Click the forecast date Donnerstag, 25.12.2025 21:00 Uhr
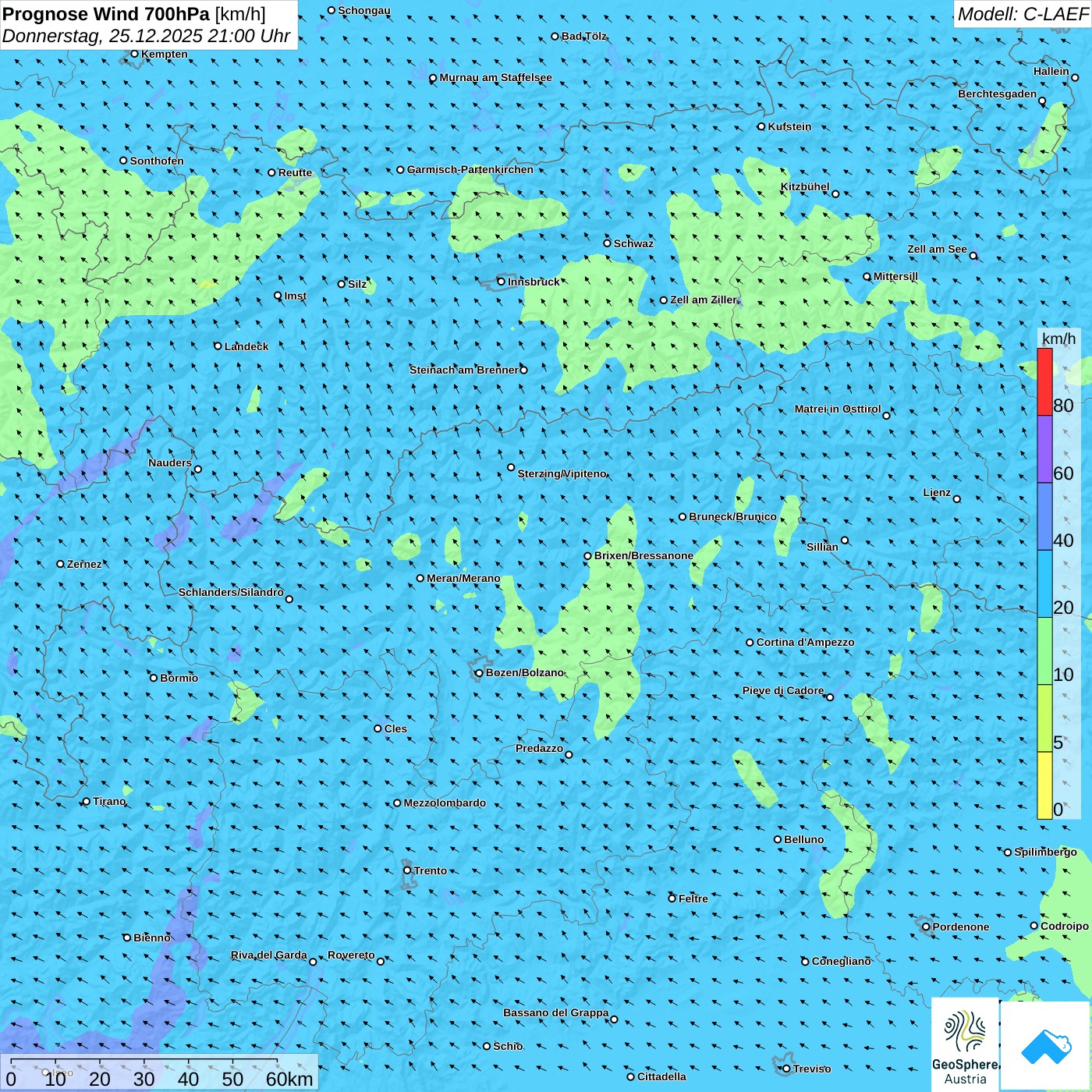The width and height of the screenshot is (1092, 1092). [146, 36]
